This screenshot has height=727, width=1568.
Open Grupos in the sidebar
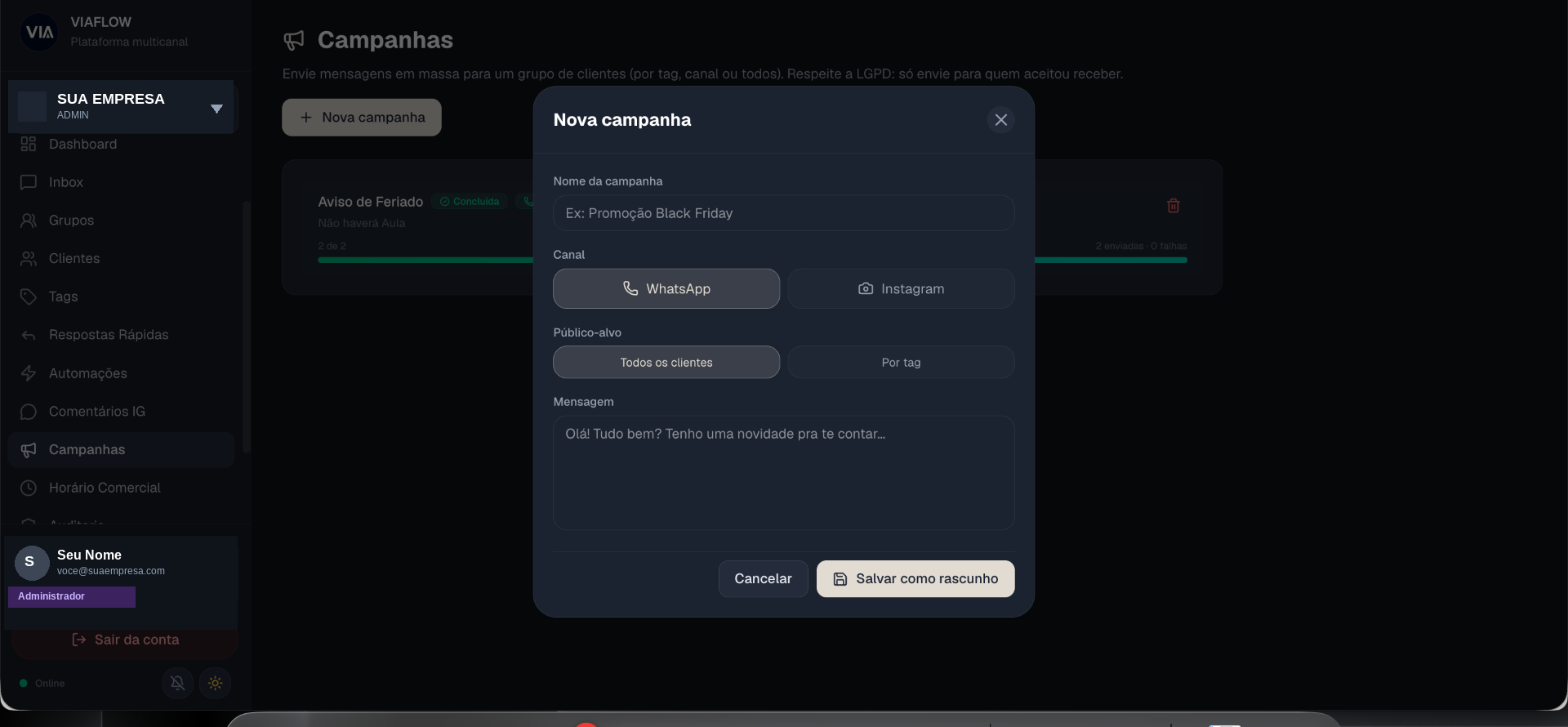(x=121, y=221)
